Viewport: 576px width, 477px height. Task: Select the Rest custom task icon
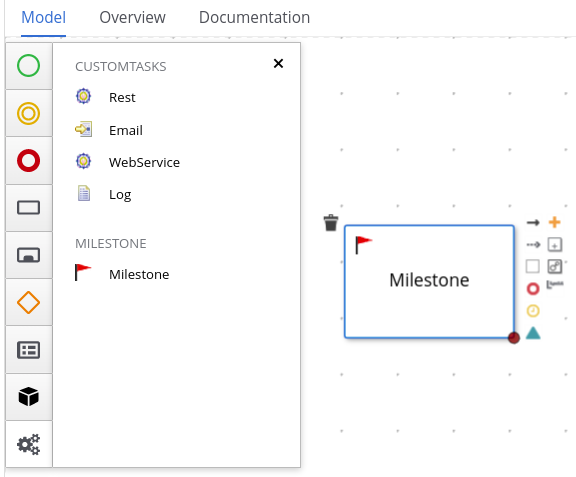[83, 97]
